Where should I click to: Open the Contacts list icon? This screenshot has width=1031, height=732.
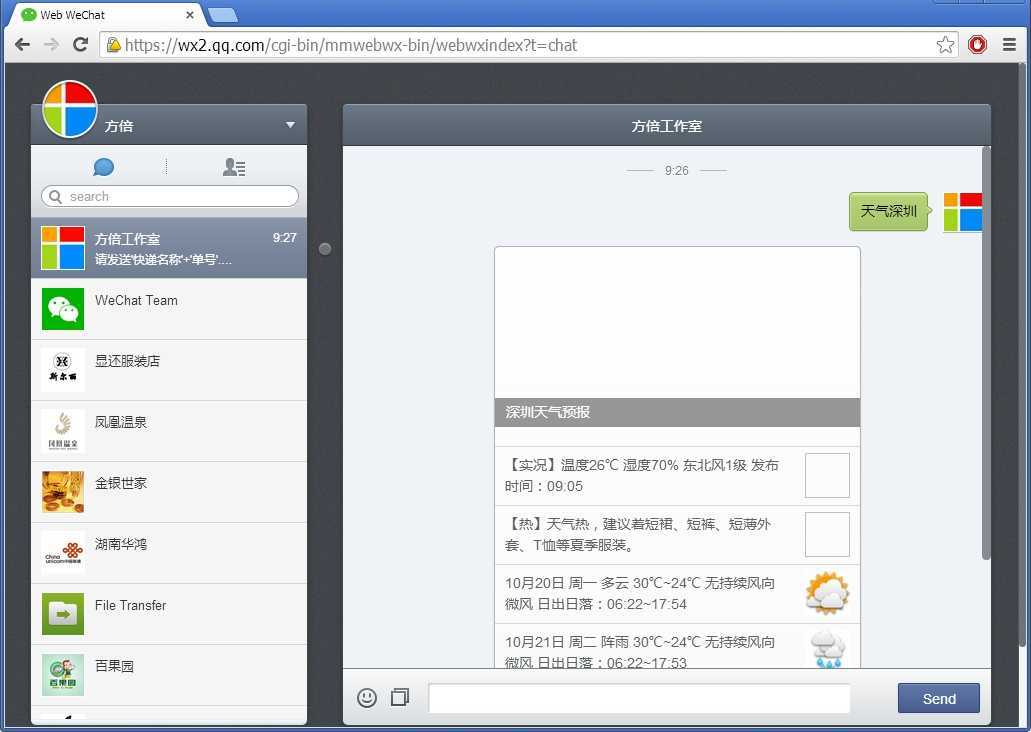tap(234, 167)
